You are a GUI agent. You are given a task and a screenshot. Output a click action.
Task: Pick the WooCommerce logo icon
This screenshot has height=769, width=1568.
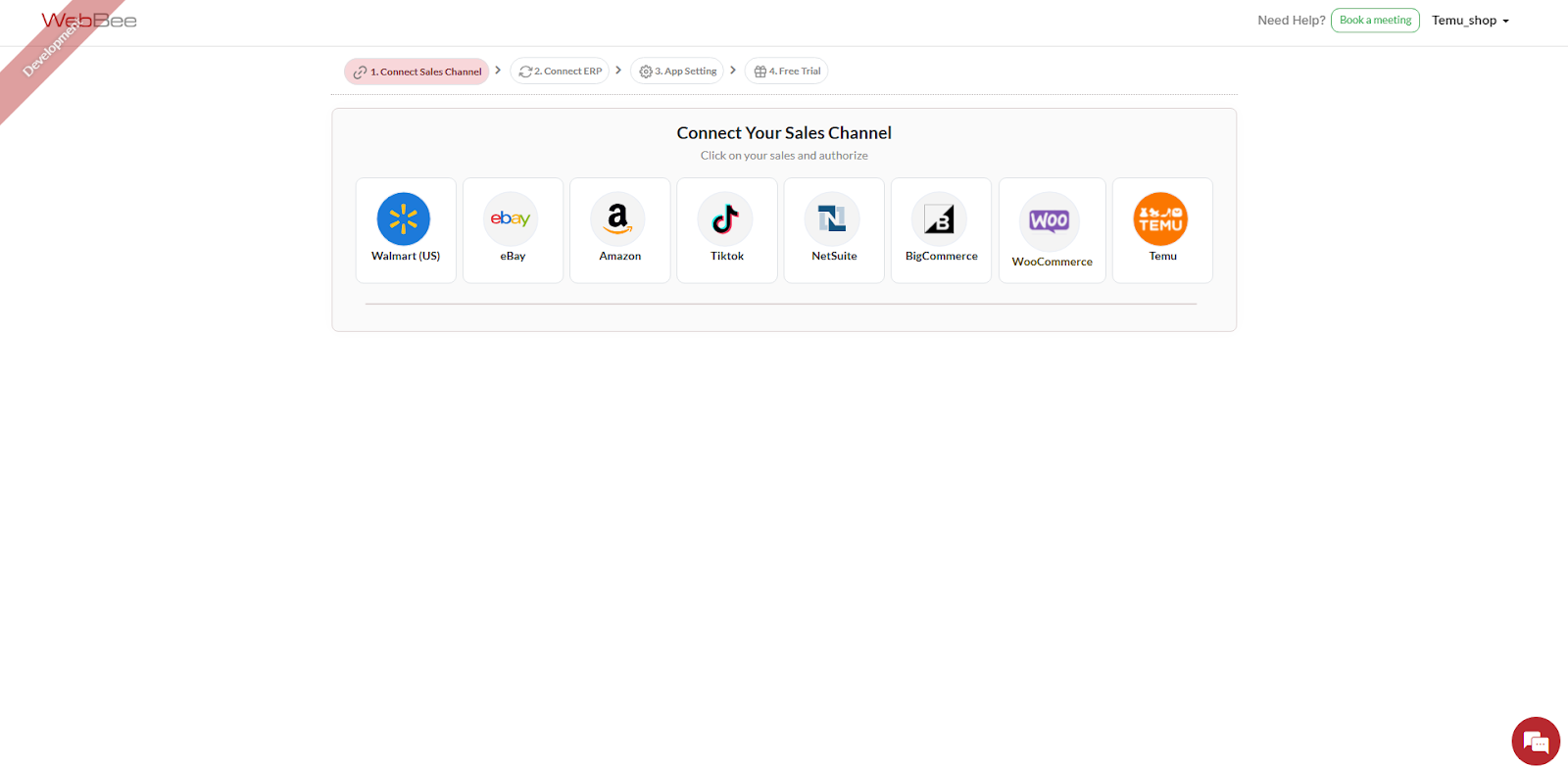coord(1050,221)
